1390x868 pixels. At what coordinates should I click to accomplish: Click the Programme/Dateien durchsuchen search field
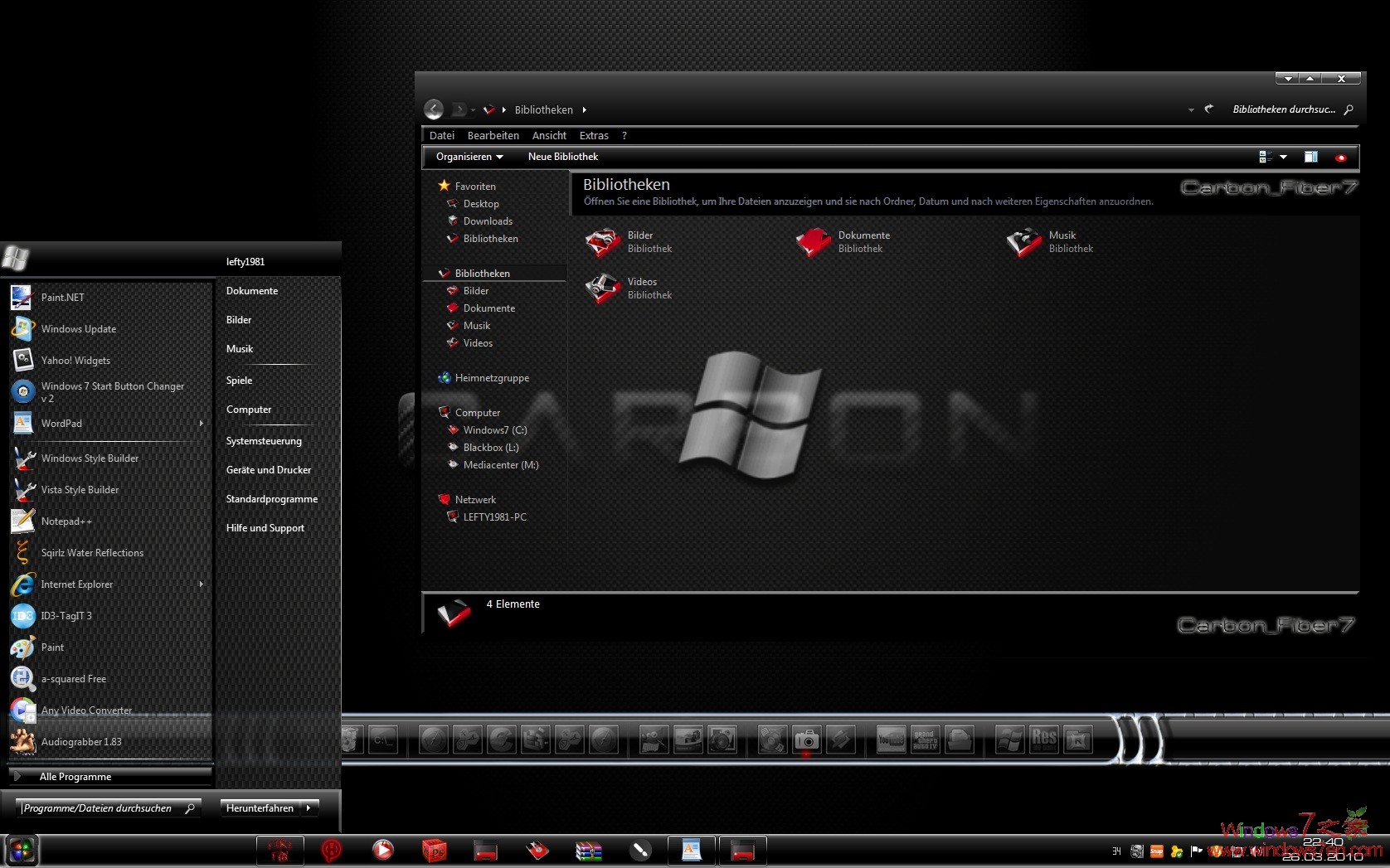pos(100,807)
